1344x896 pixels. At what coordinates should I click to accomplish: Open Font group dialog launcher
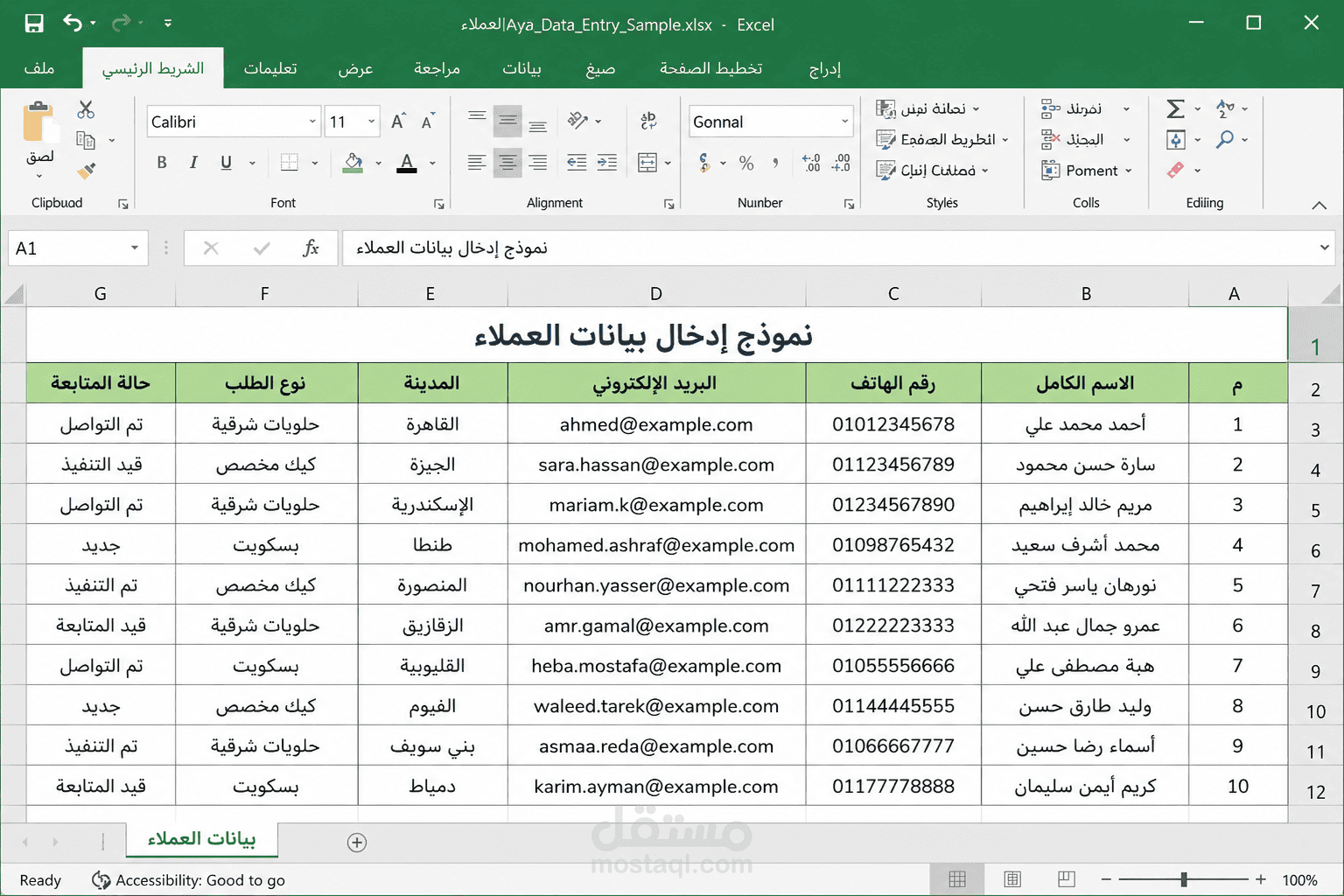coord(438,204)
